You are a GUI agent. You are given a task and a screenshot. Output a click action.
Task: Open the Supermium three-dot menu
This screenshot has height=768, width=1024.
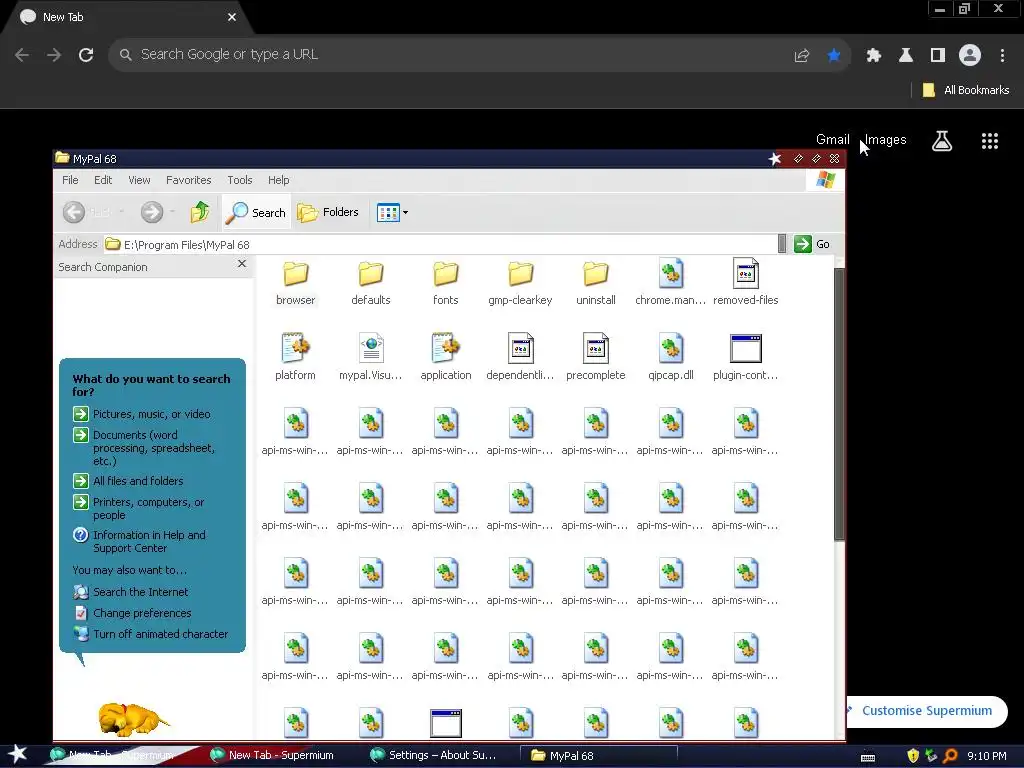pyautogui.click(x=1002, y=56)
